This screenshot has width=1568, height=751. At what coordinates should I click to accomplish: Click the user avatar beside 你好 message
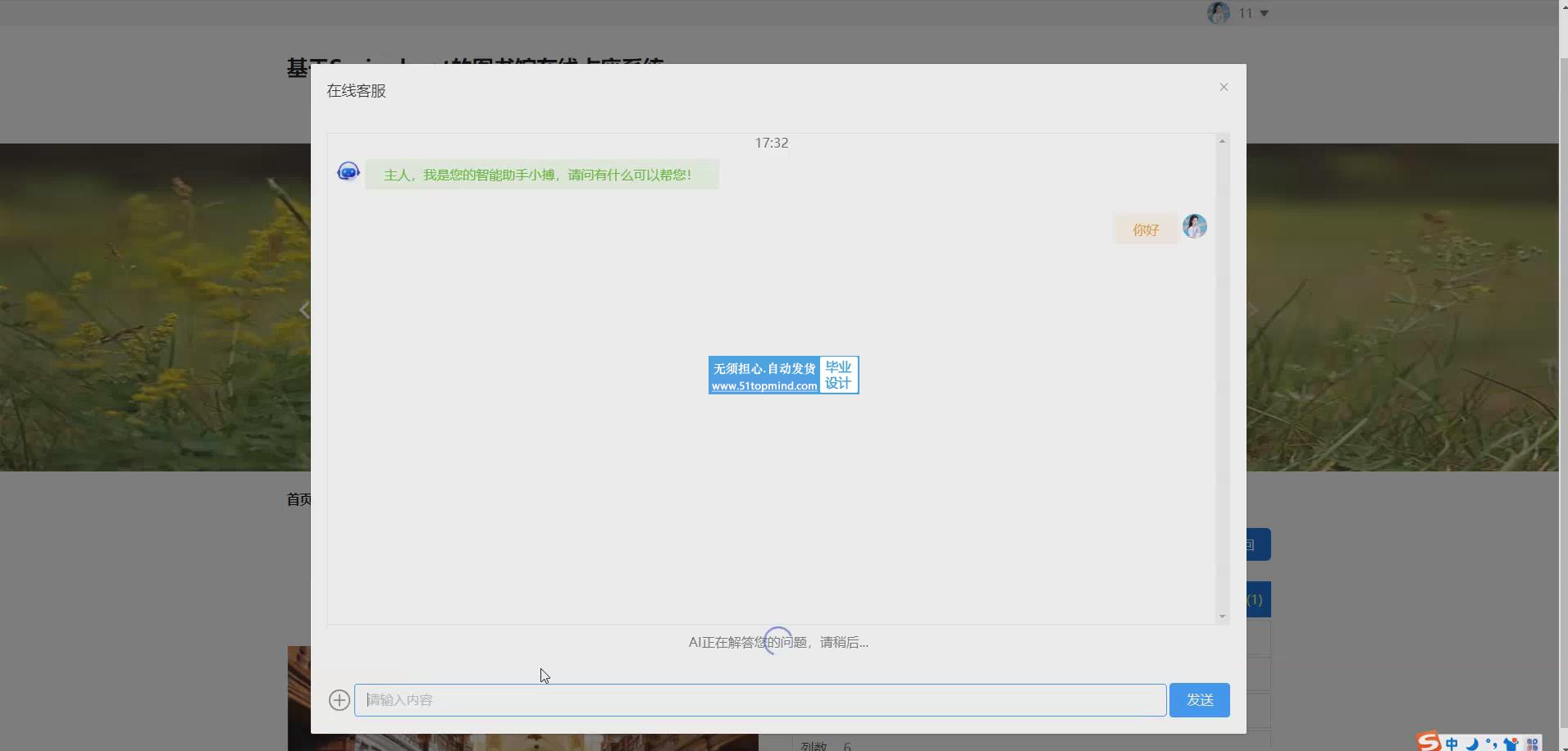click(1194, 226)
